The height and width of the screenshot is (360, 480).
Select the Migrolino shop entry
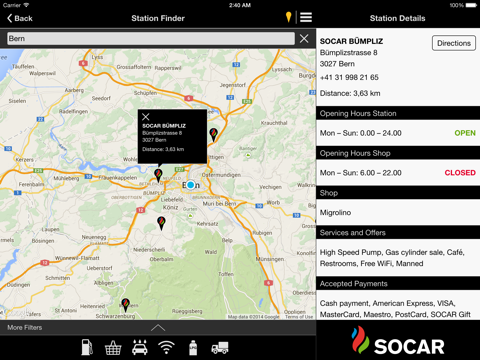pos(398,212)
